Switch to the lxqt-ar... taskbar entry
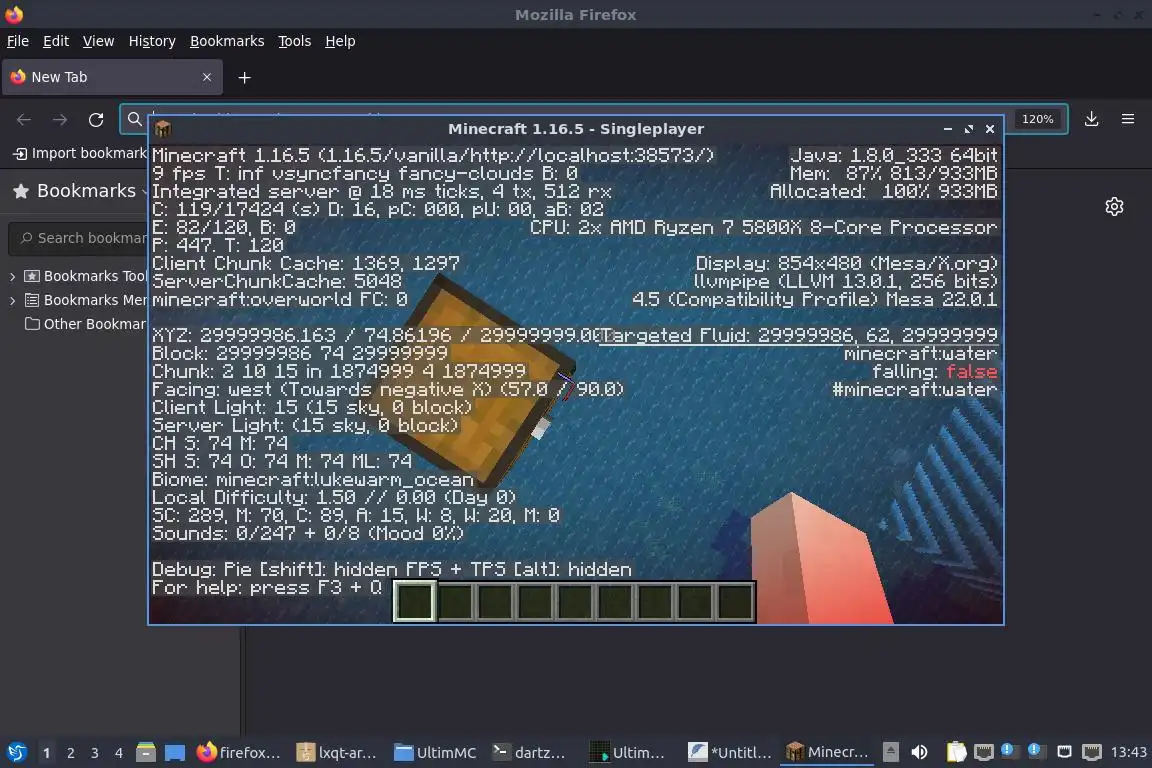Viewport: 1152px width, 768px height. (337, 752)
